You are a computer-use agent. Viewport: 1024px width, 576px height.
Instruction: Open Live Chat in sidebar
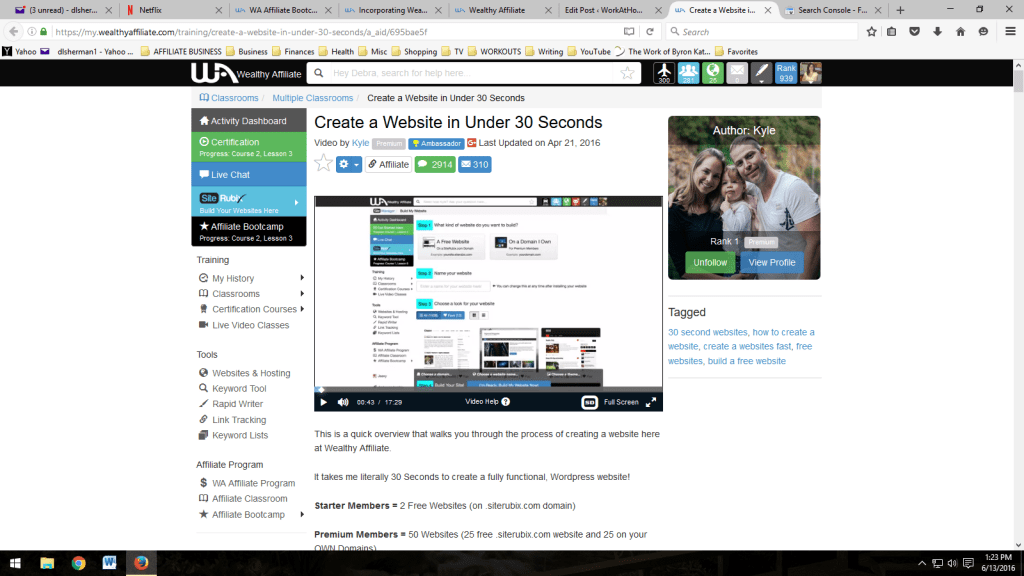coord(249,174)
